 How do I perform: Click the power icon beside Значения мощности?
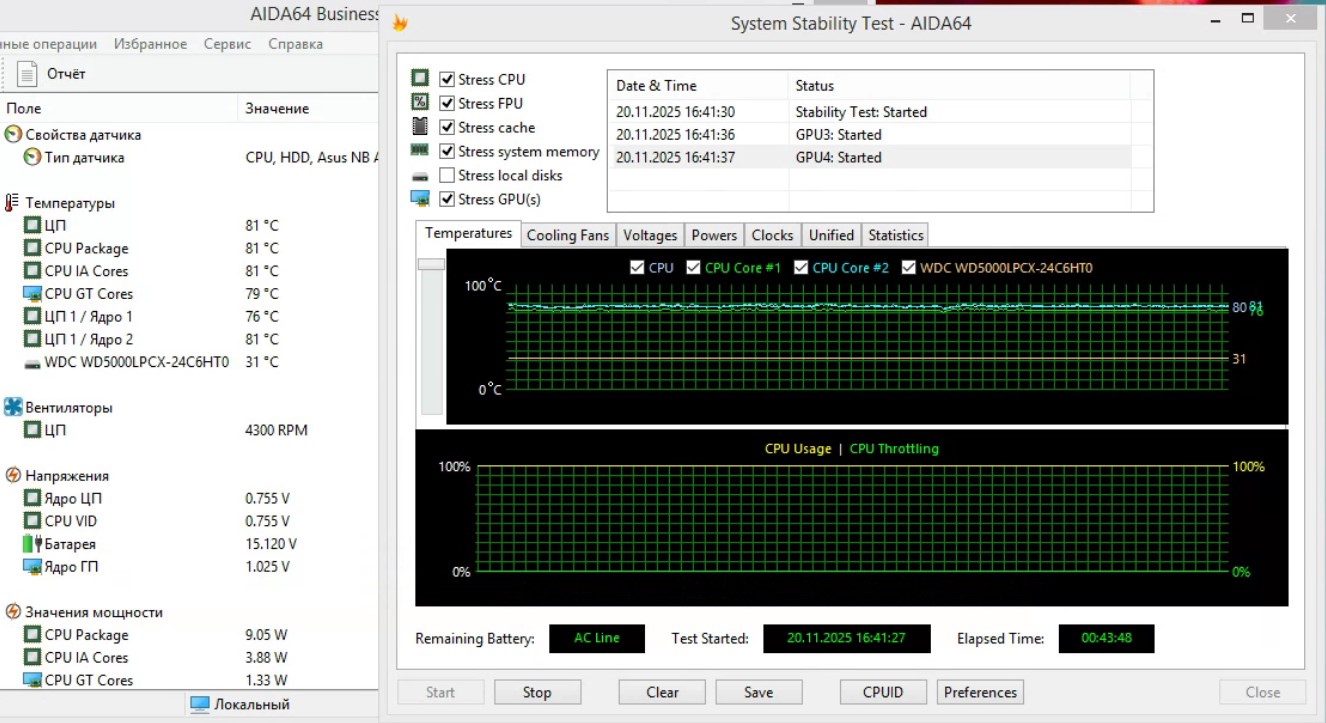pyautogui.click(x=13, y=612)
